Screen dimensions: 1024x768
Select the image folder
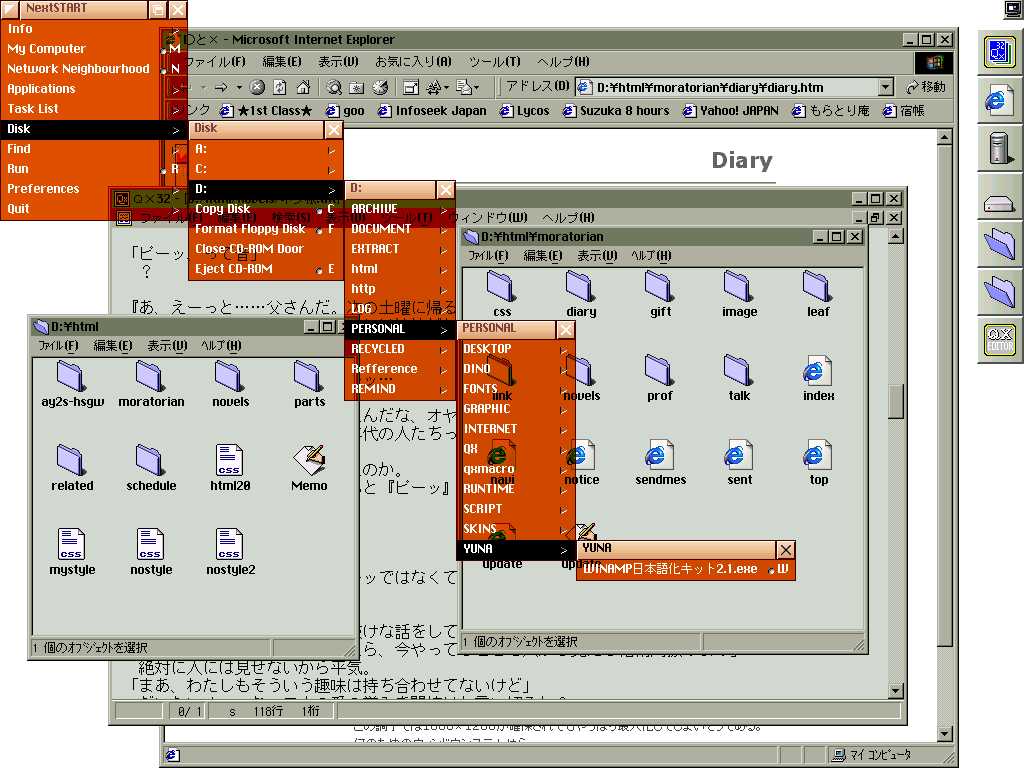coord(739,295)
